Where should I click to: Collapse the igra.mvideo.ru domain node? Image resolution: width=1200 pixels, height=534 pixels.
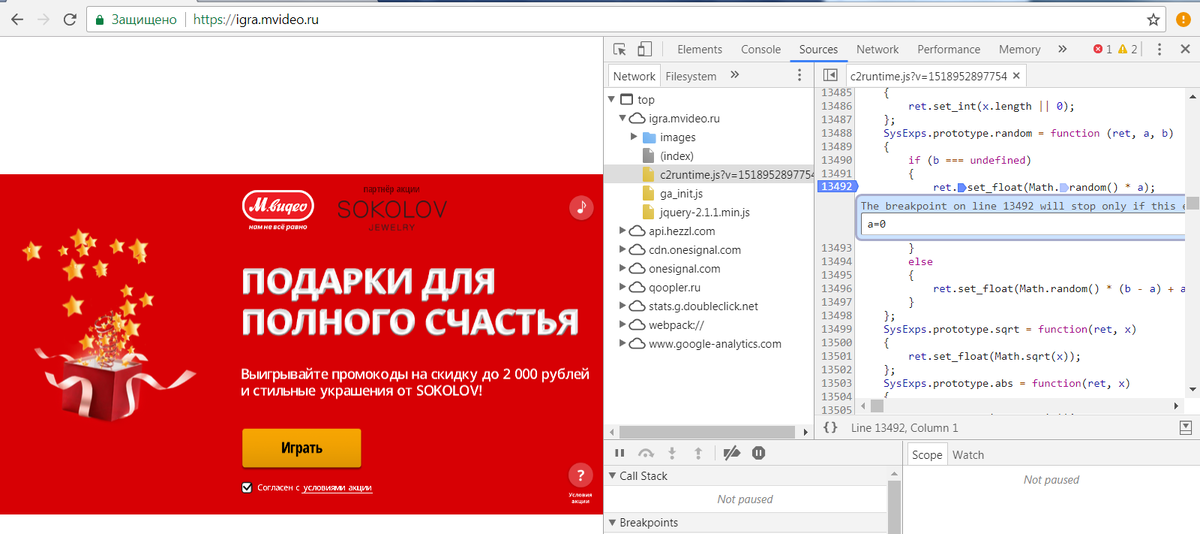point(624,118)
